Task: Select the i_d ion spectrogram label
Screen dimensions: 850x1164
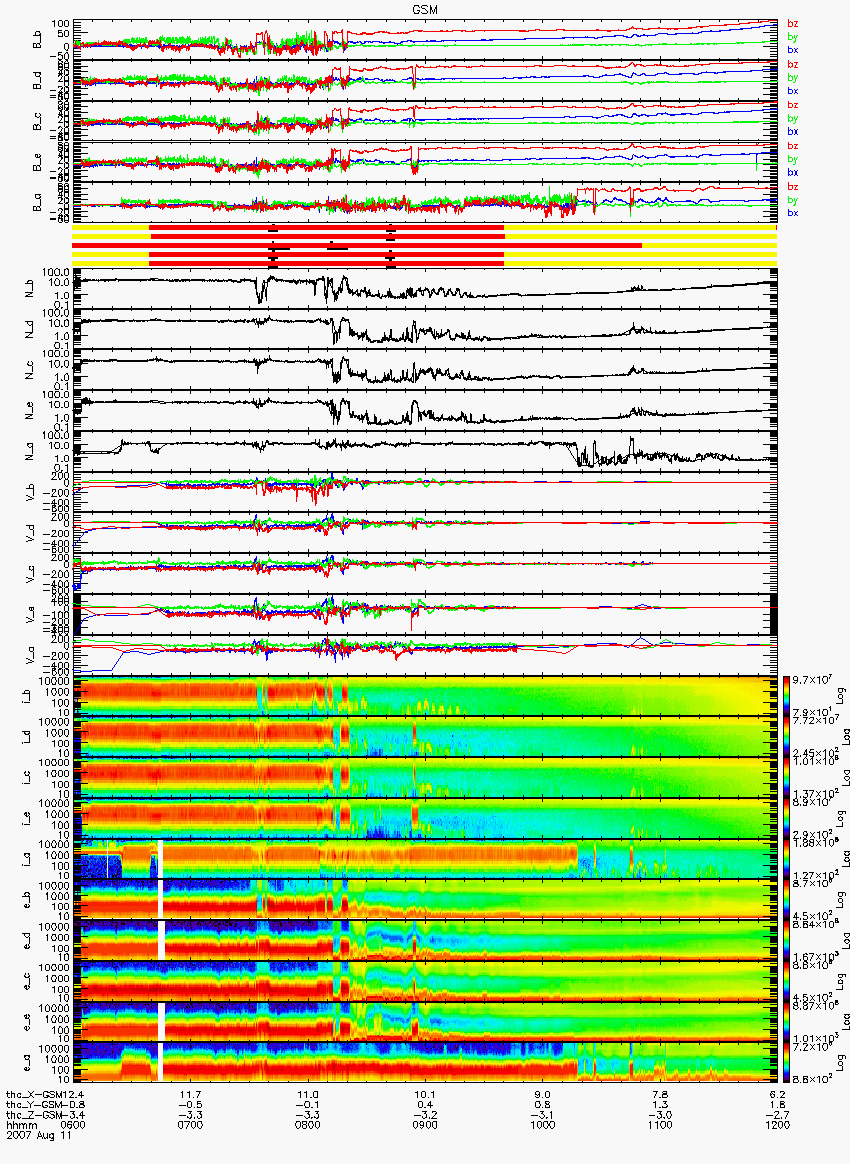Action: click(28, 736)
